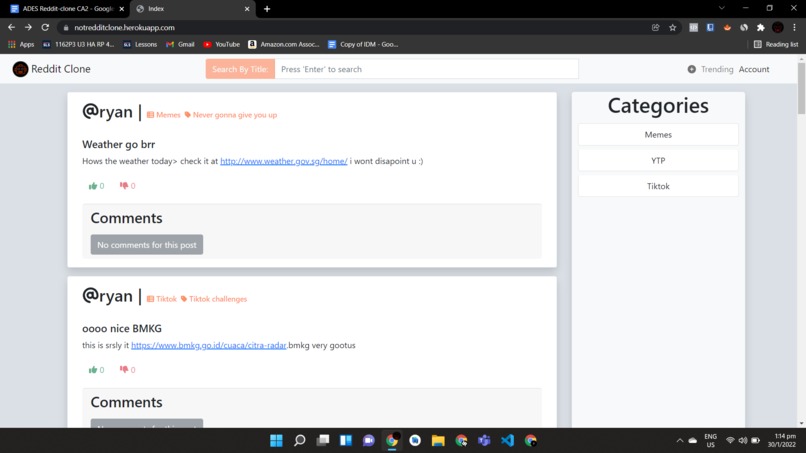Screen dimensions: 806x453
Task: Open the browser Extensions puzzle icon
Action: pyautogui.click(x=761, y=27)
